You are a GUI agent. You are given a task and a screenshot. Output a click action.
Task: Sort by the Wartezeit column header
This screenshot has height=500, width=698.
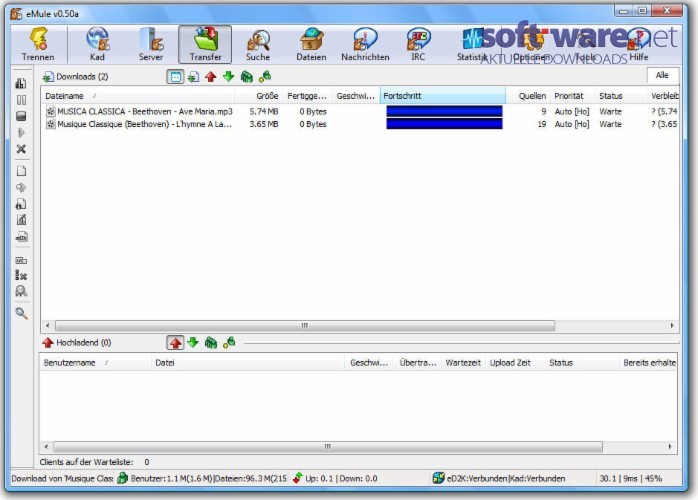pos(463,362)
